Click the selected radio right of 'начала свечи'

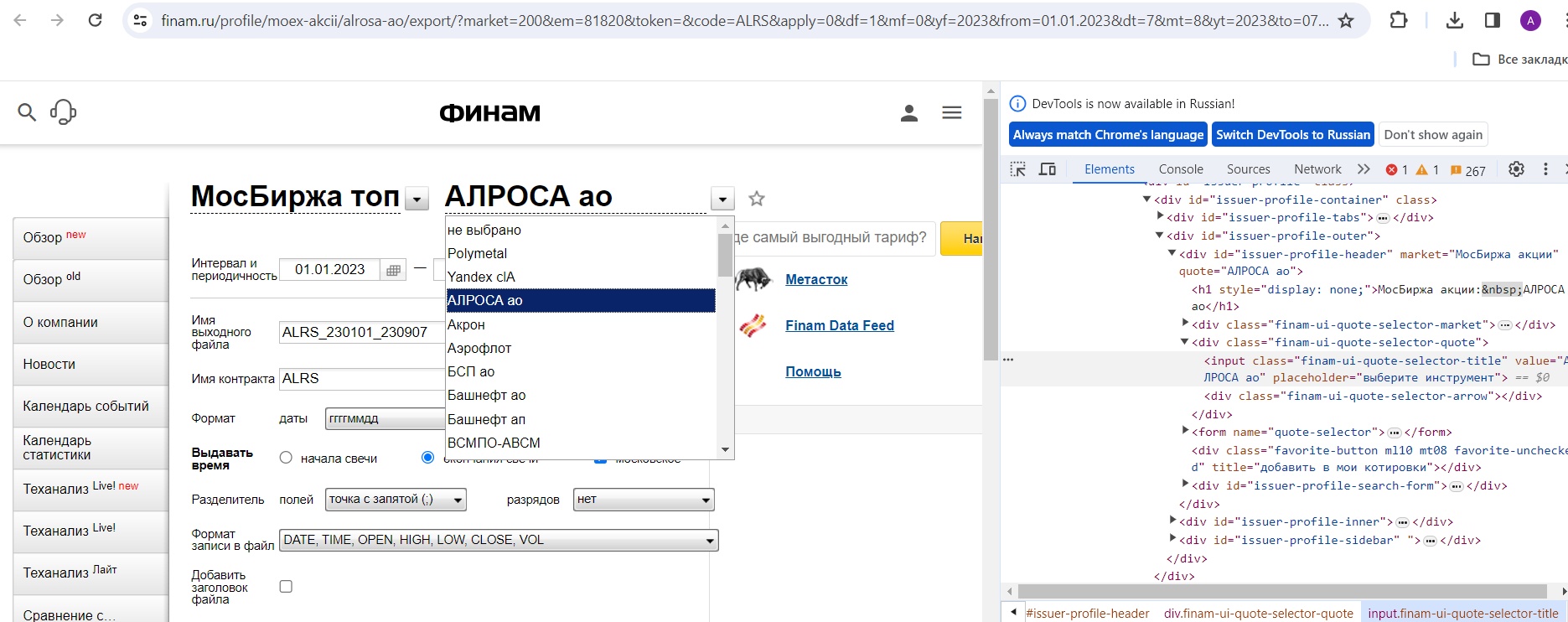(427, 458)
